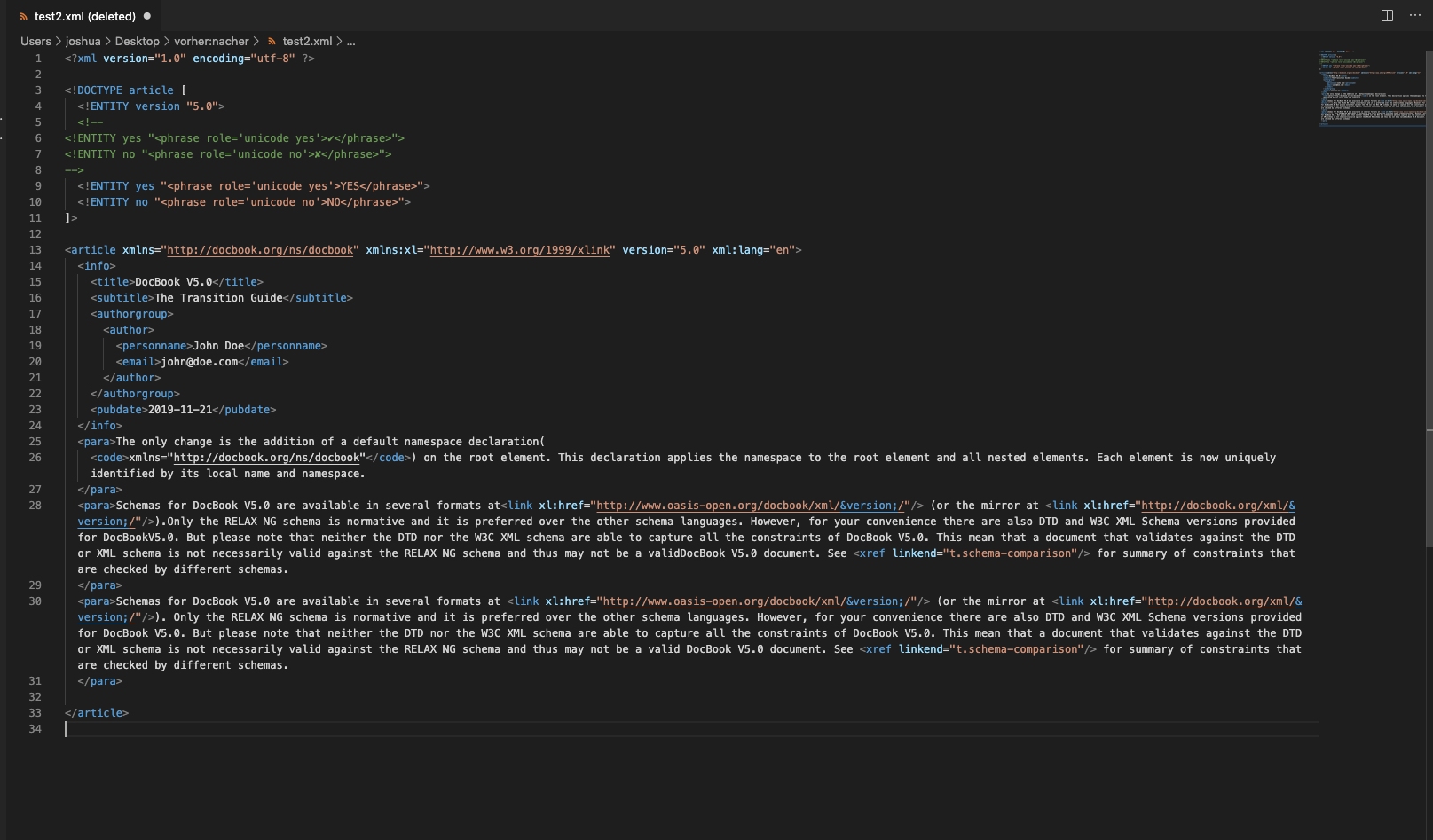Click the ENTITY version "5.0" line
The image size is (1433, 840).
click(151, 106)
